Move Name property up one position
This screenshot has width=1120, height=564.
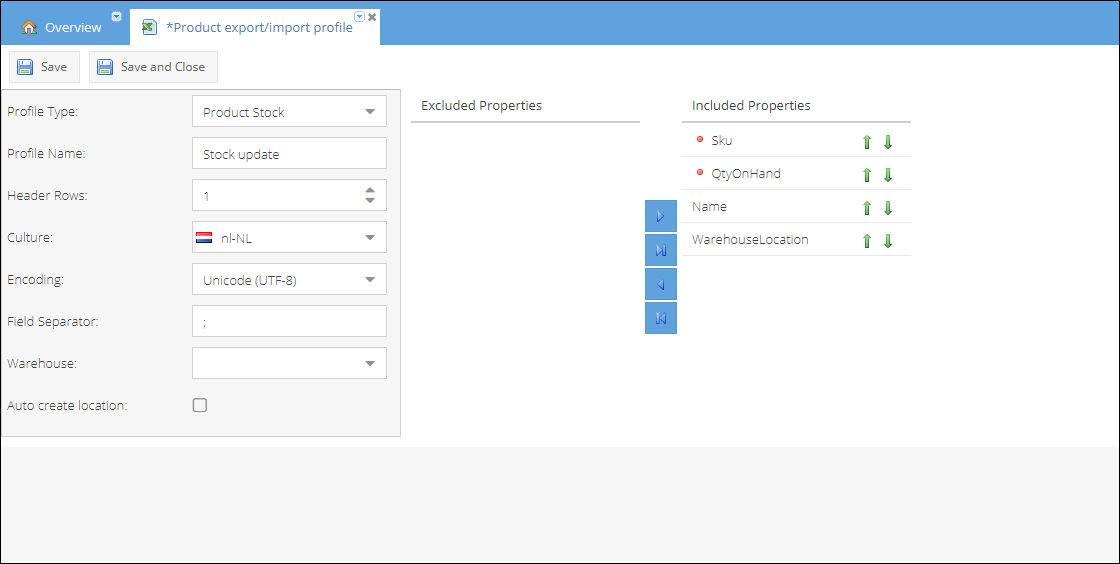point(867,208)
